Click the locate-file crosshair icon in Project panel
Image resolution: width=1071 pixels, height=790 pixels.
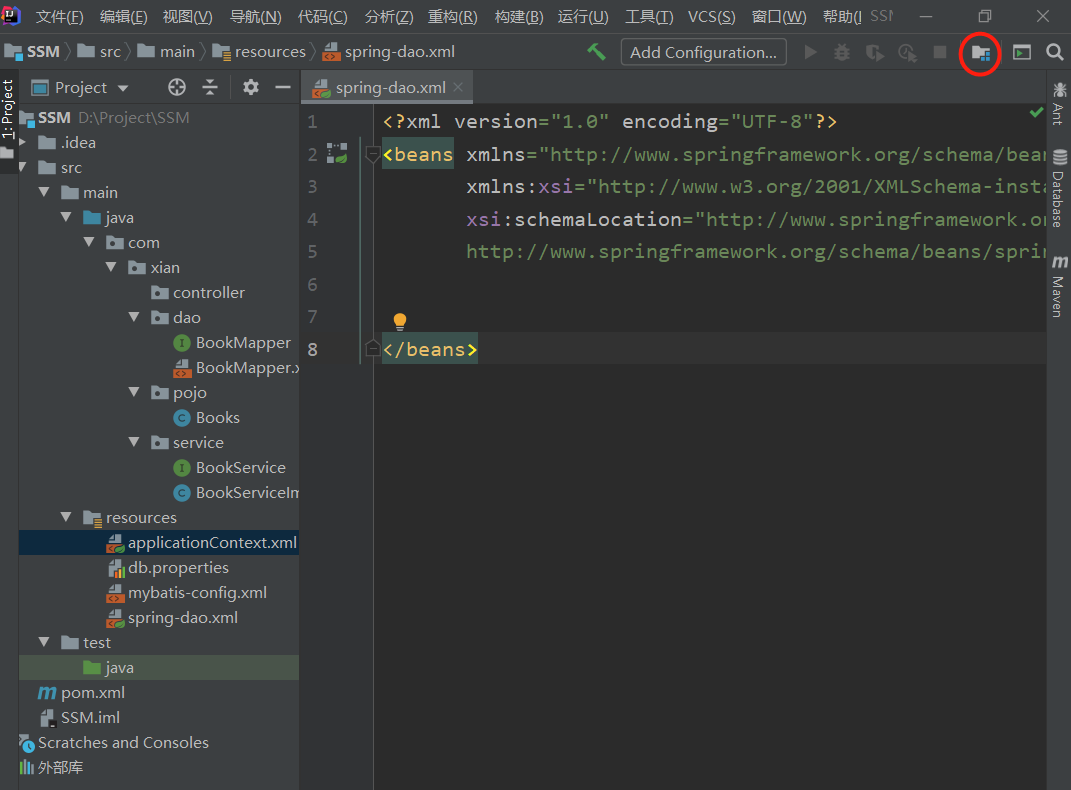177,88
